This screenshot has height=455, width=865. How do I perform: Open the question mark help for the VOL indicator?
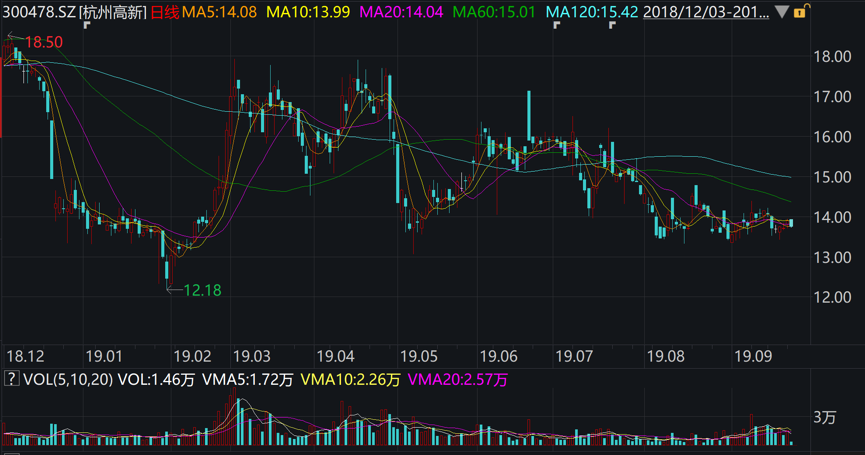pos(11,380)
